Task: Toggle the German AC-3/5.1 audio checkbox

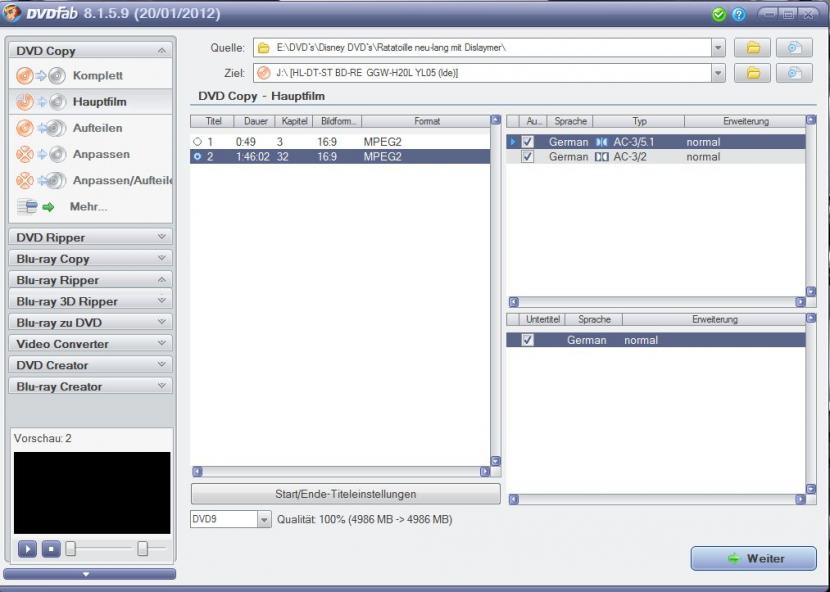Action: click(527, 142)
